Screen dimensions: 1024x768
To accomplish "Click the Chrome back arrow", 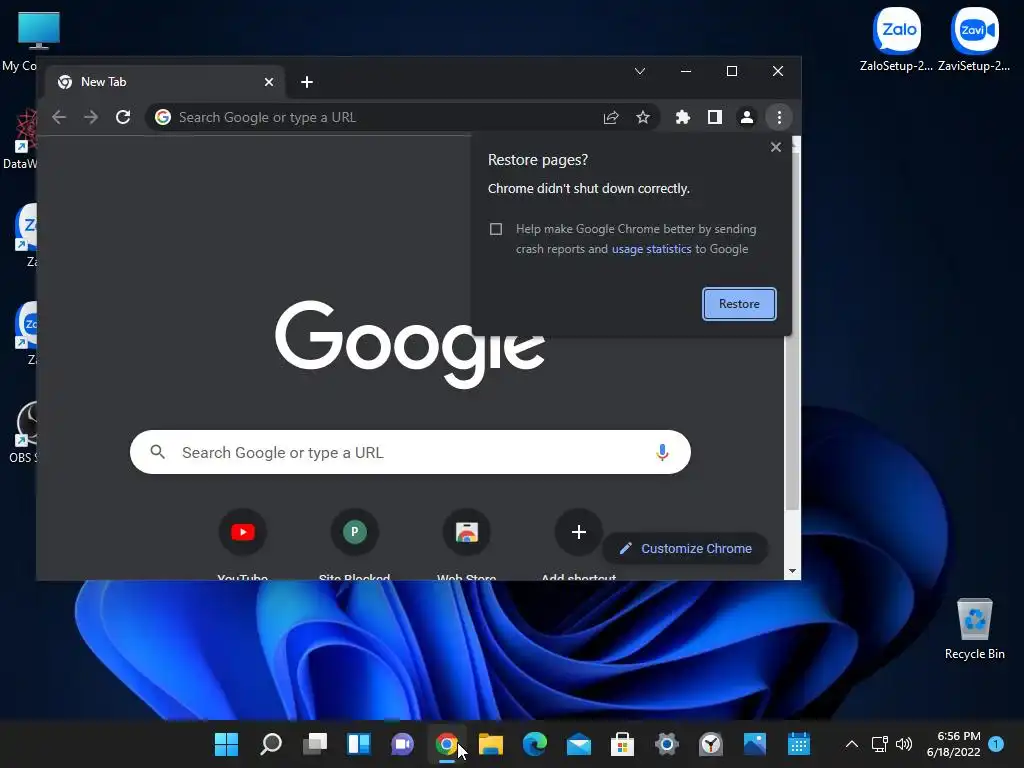I will point(59,118).
